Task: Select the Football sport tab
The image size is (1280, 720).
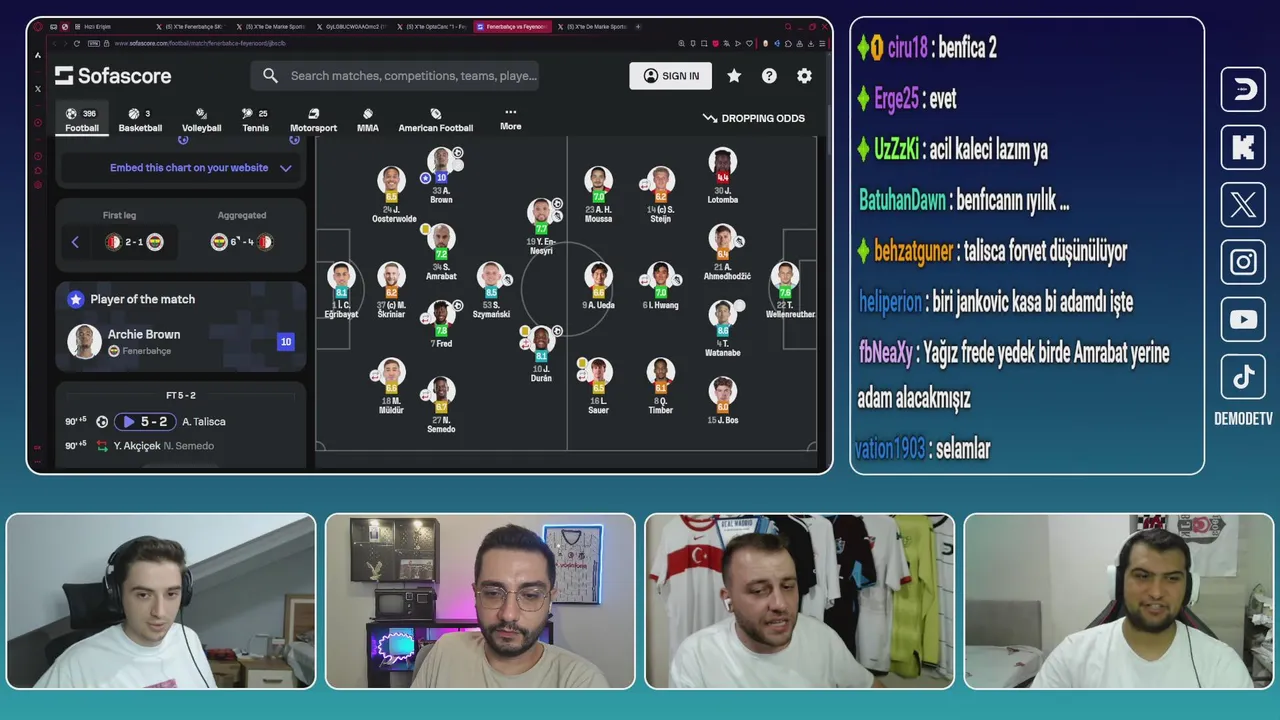Action: [82, 120]
